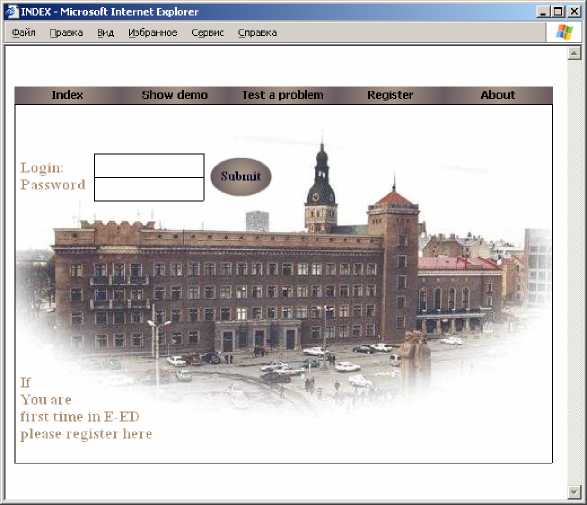Maximize the Internet Explorer window
Image resolution: width=587 pixels, height=505 pixels.
pyautogui.click(x=558, y=12)
